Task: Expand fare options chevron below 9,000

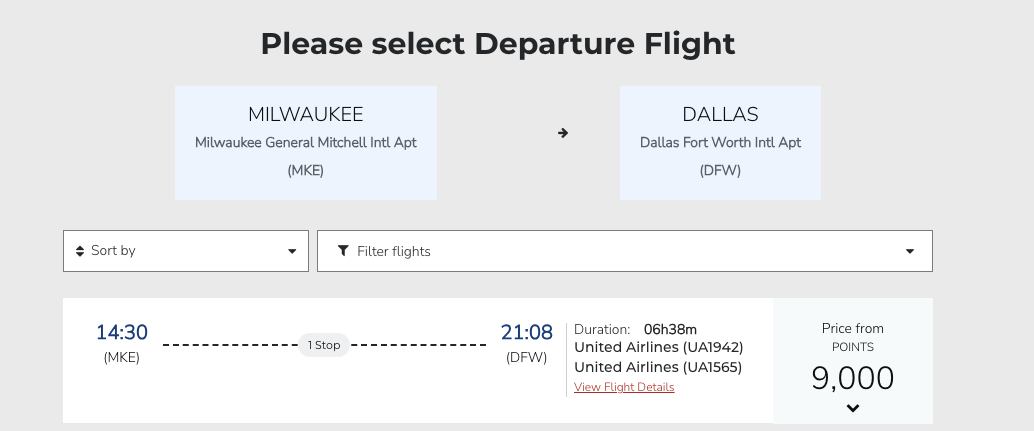Action: click(x=853, y=408)
